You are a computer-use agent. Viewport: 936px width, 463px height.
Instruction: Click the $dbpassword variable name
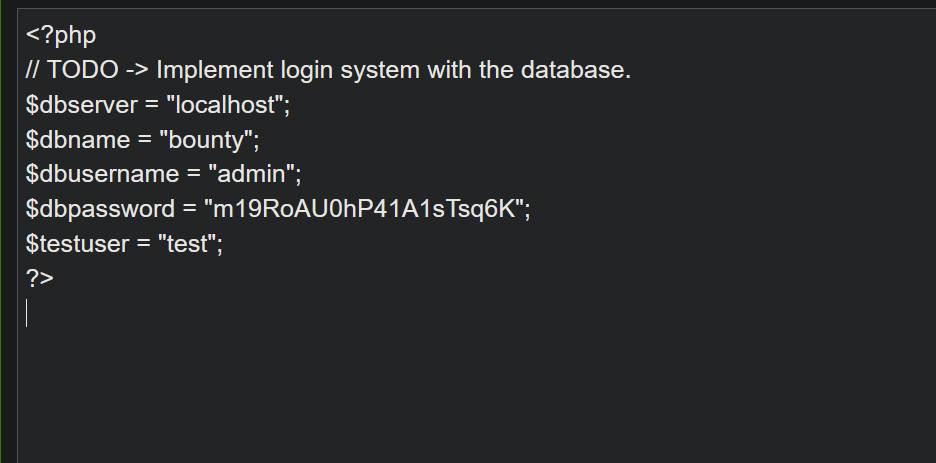[100, 209]
